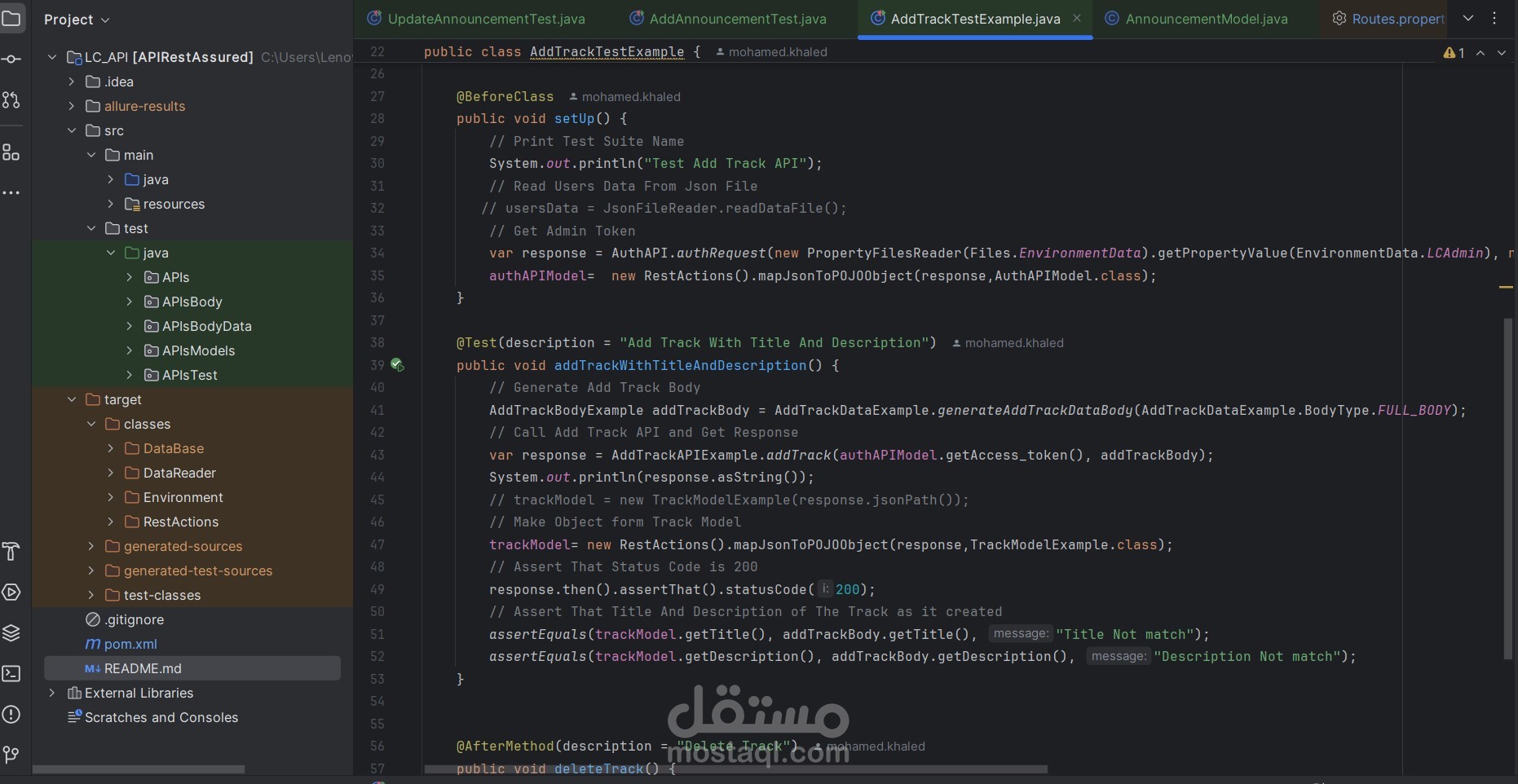Click the editor horizontal scrollbar thumb
The image size is (1518, 784).
[x=735, y=769]
